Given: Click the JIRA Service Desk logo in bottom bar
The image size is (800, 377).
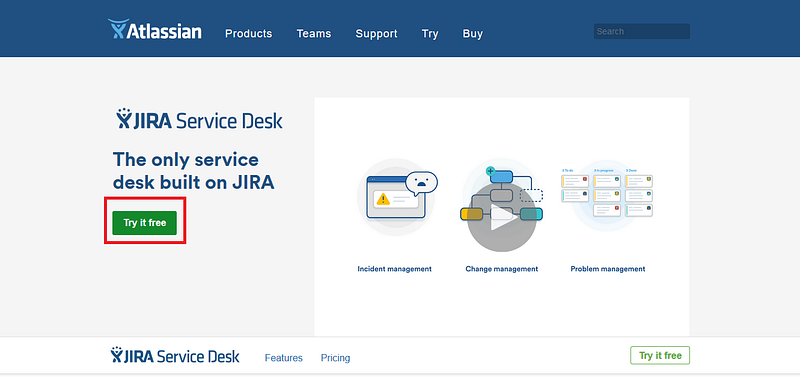Looking at the screenshot, I should pos(175,356).
